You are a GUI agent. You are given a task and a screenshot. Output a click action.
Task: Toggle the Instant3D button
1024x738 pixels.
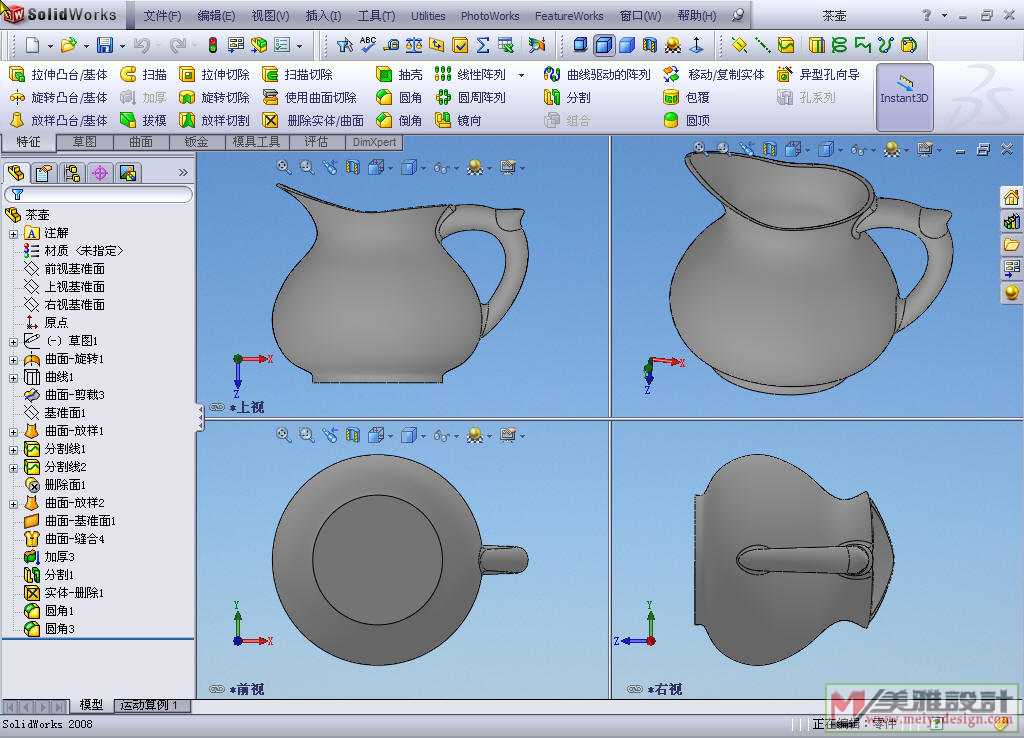click(904, 97)
